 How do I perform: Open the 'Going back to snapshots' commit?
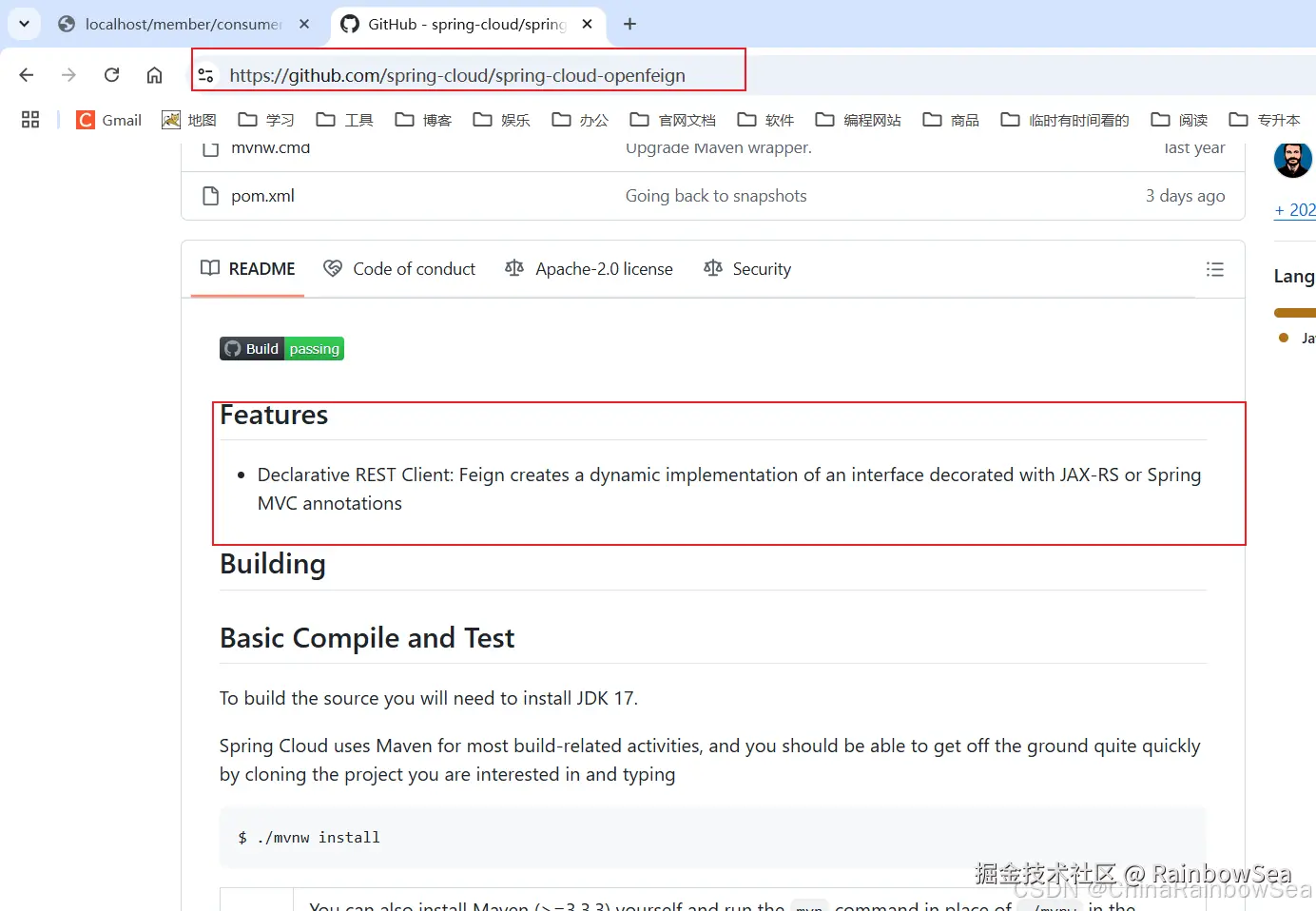pos(716,196)
